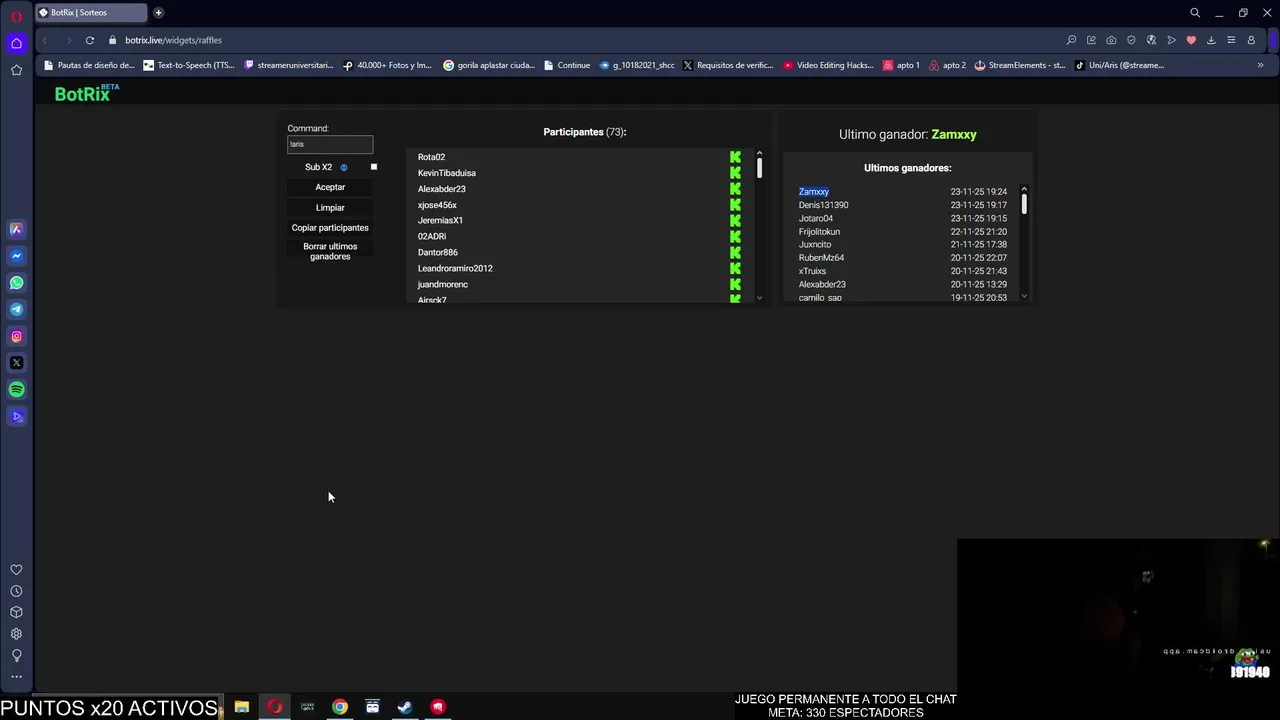Viewport: 1280px width, 720px height.
Task: Select winner Frijolitokun in list
Action: pyautogui.click(x=819, y=231)
